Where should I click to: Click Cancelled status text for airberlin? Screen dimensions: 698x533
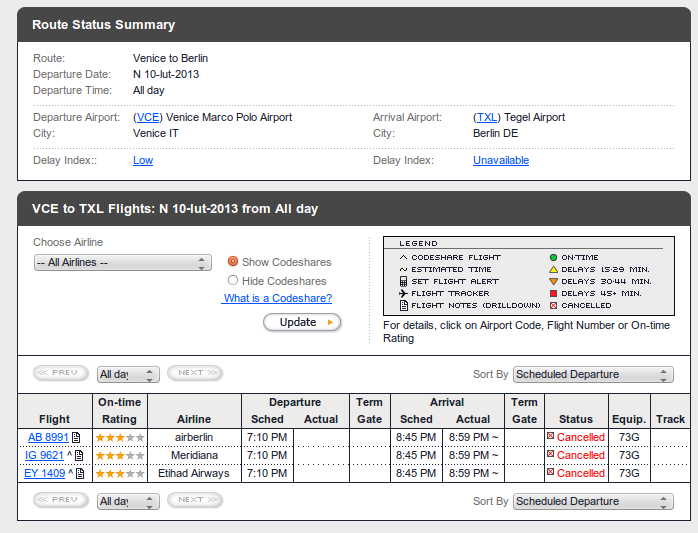click(580, 437)
